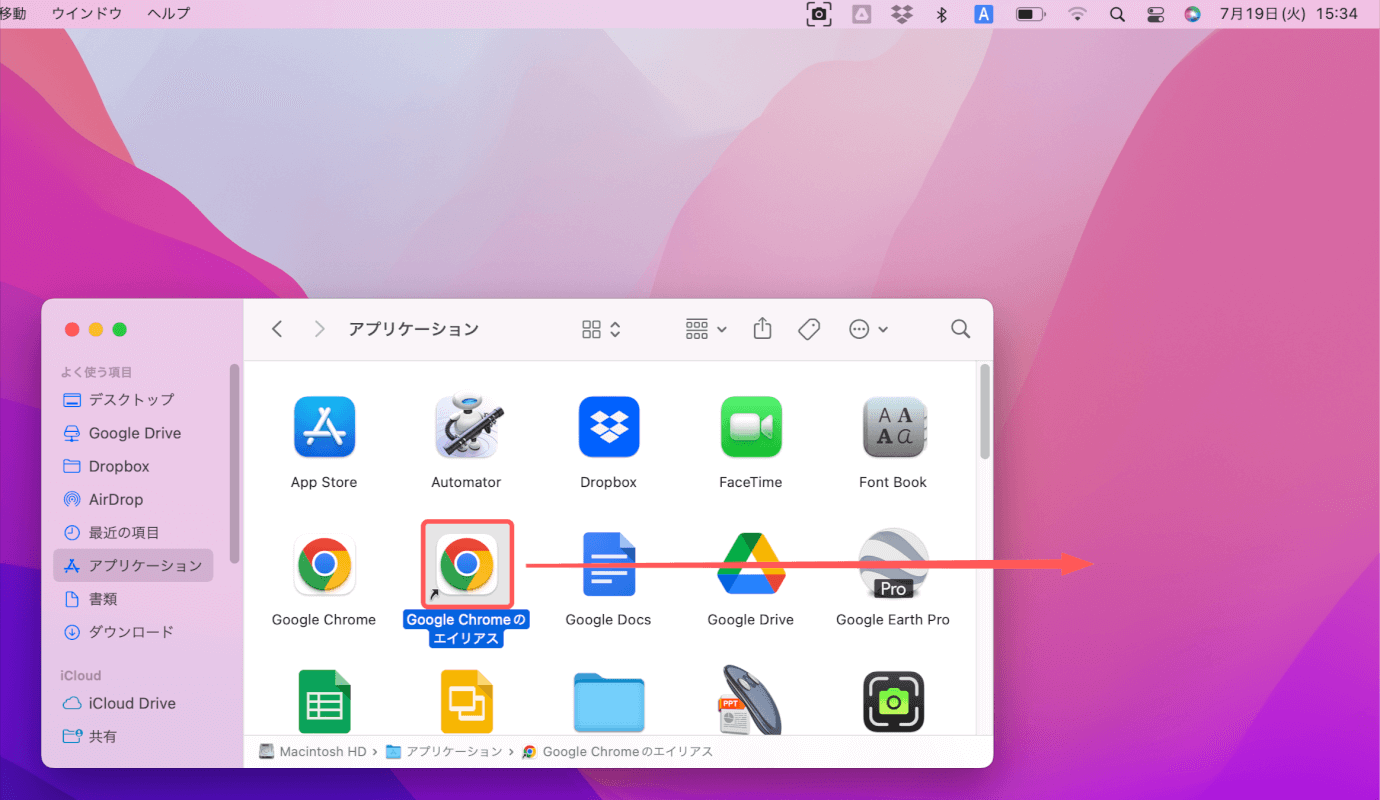Click the file list vertical scrollbar
Viewport: 1380px width, 800px height.
(x=985, y=412)
